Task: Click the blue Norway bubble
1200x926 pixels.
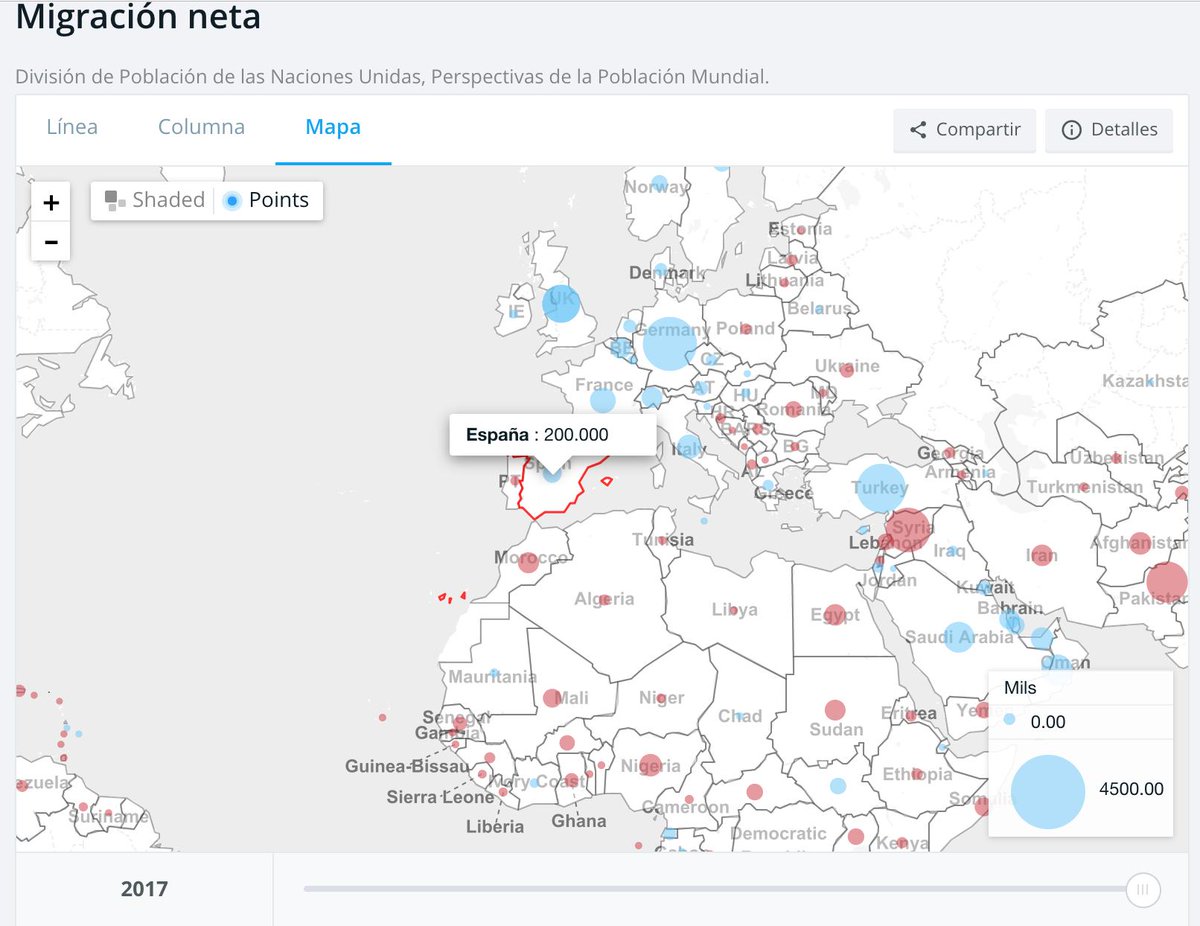Action: [659, 185]
